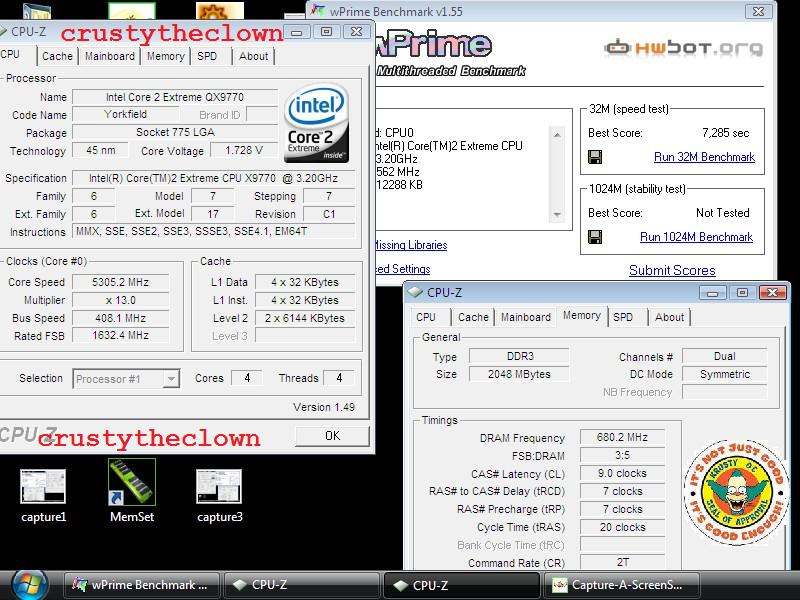800x600 pixels.
Task: Switch to About tab in left CPU-Z
Action: pyautogui.click(x=254, y=56)
